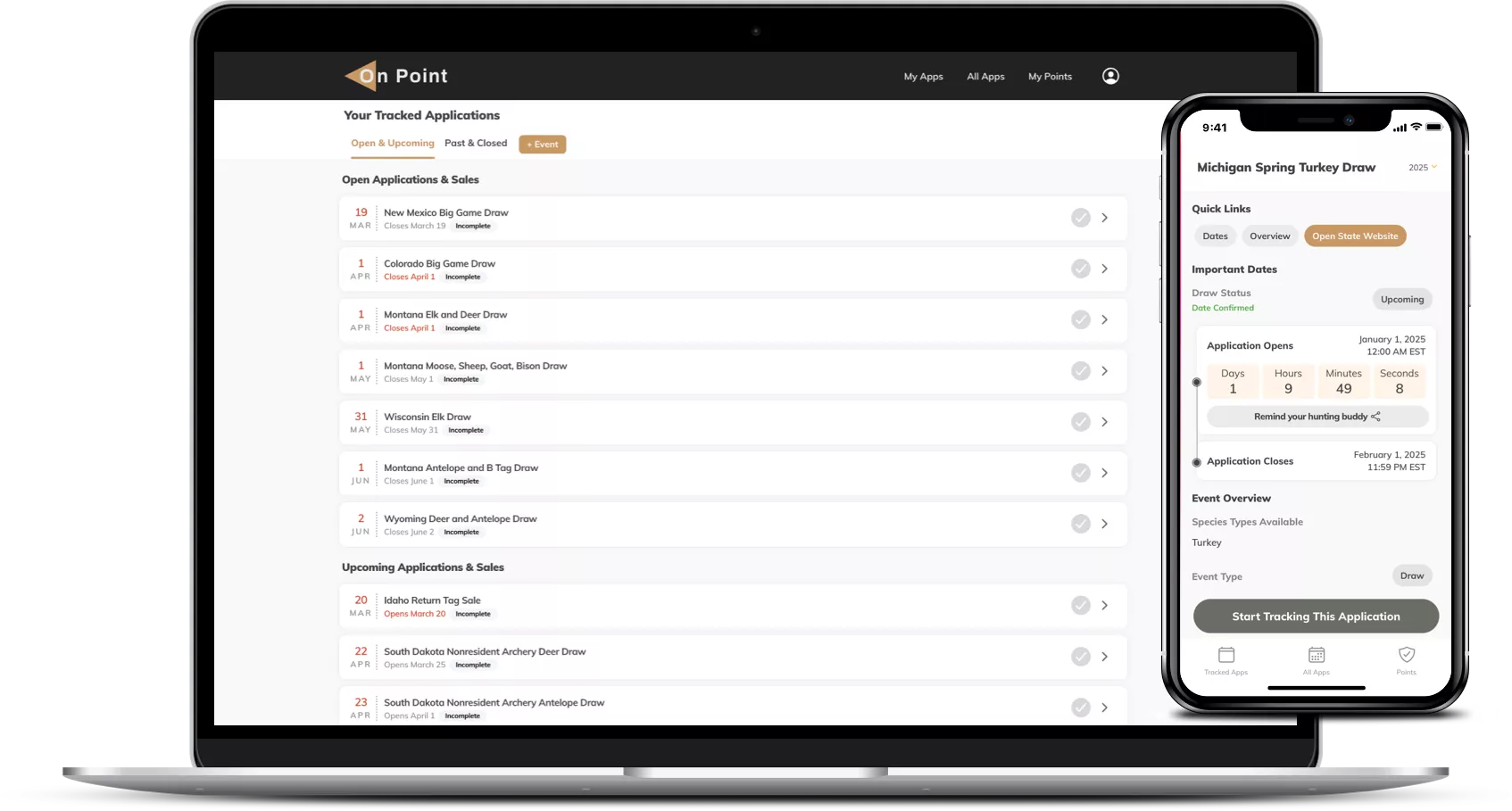Tap the Days countdown cell
This screenshot has width=1512, height=811.
[x=1233, y=382]
